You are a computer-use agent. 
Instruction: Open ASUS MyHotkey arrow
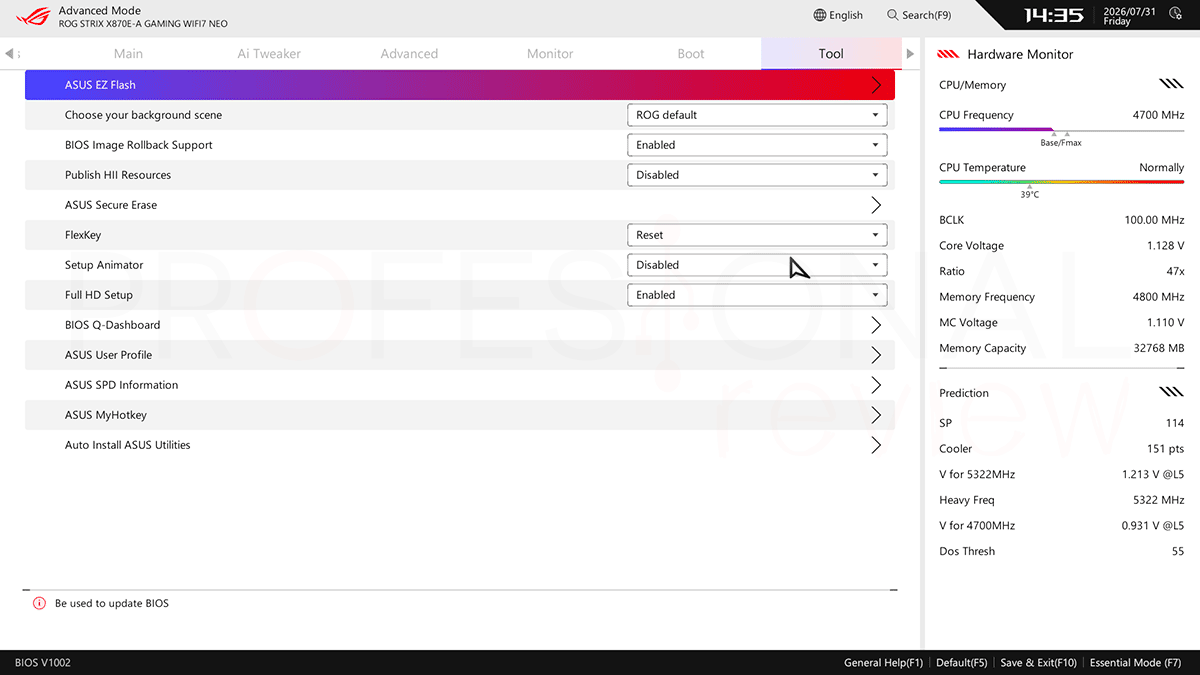pyautogui.click(x=876, y=415)
